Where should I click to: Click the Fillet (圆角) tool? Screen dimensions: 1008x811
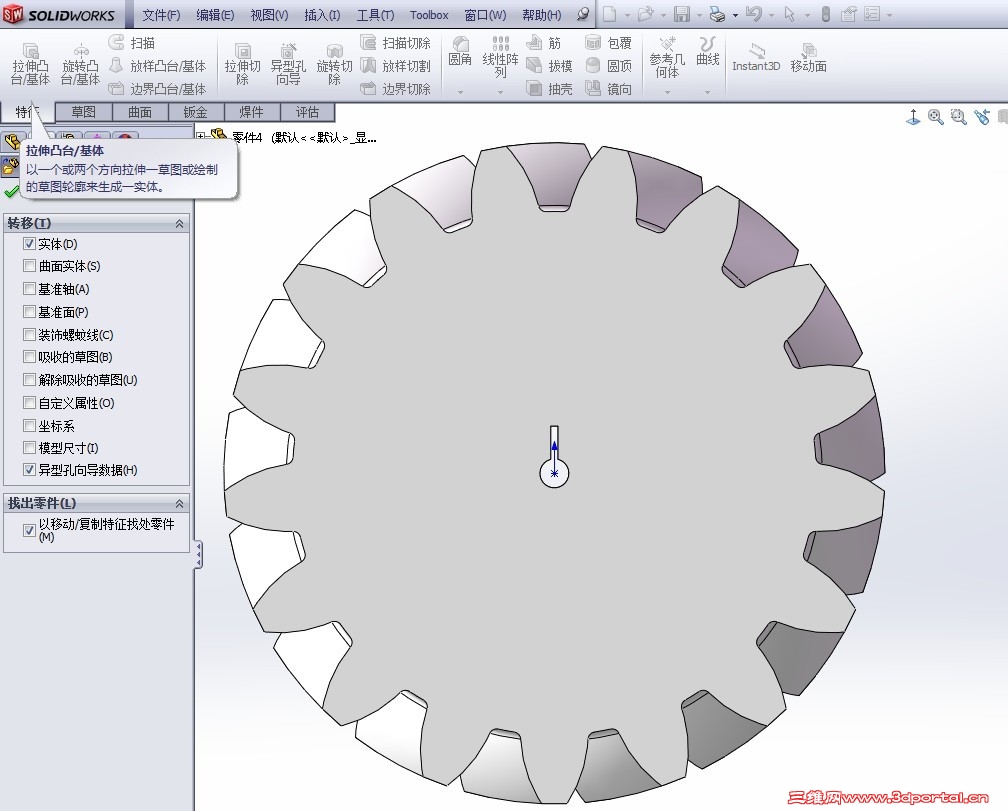click(x=460, y=51)
